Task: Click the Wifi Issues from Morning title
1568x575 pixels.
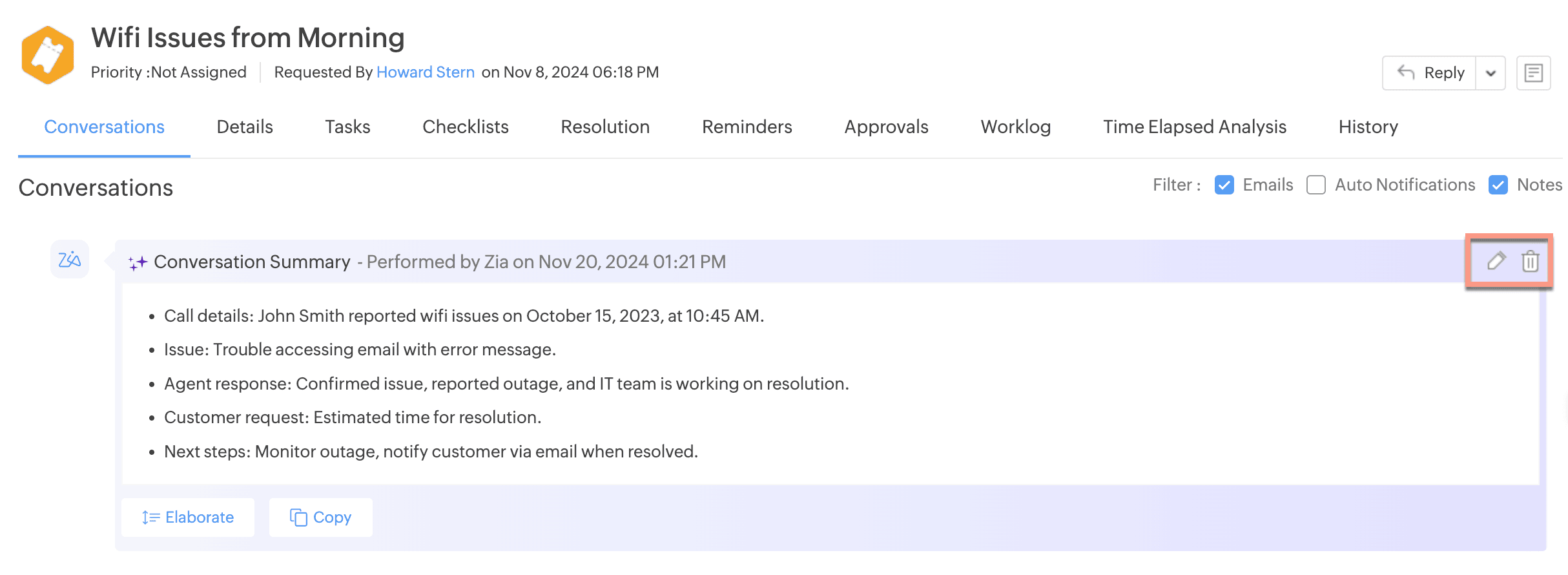Action: [x=247, y=38]
